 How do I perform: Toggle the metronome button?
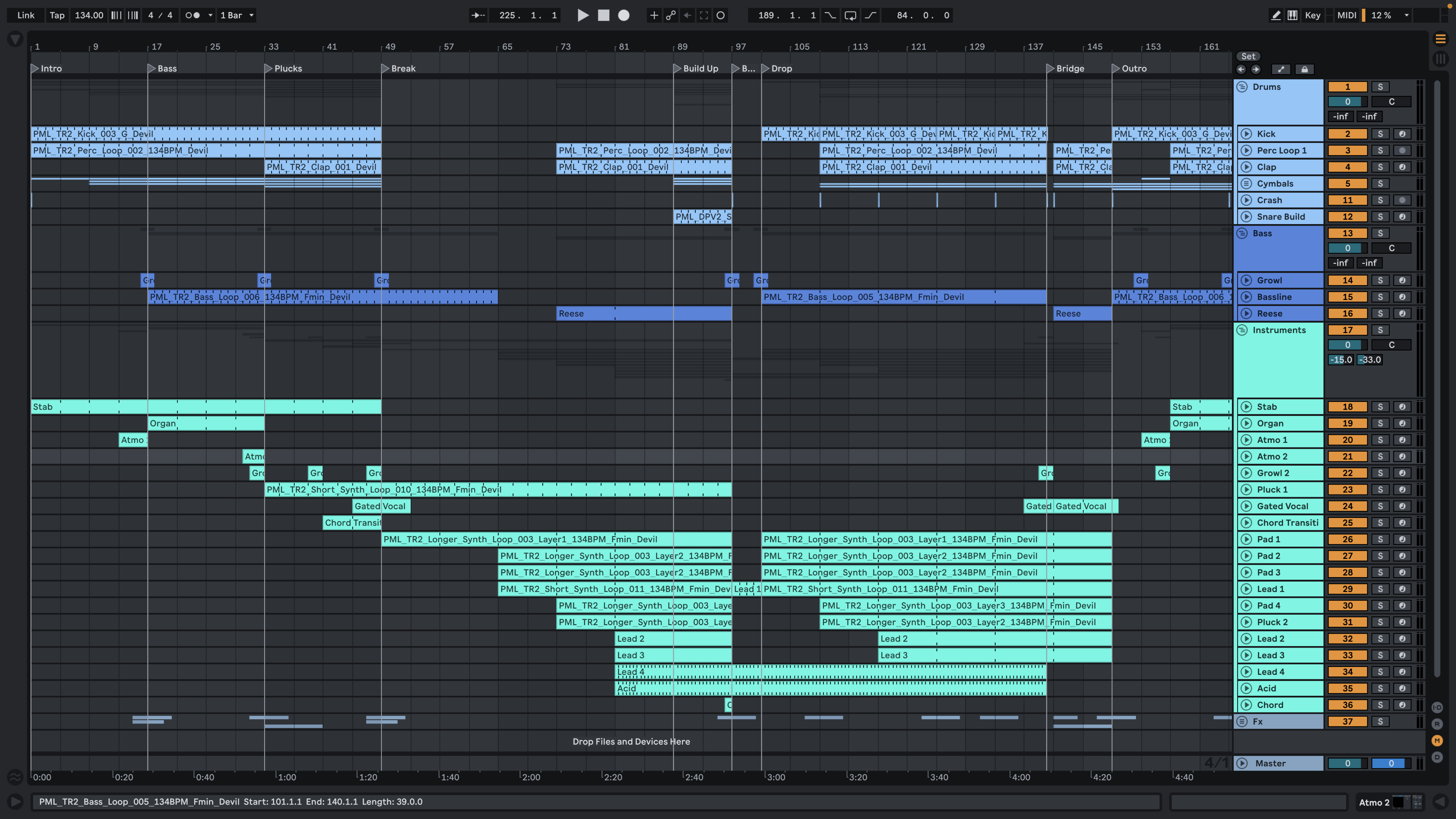[193, 15]
